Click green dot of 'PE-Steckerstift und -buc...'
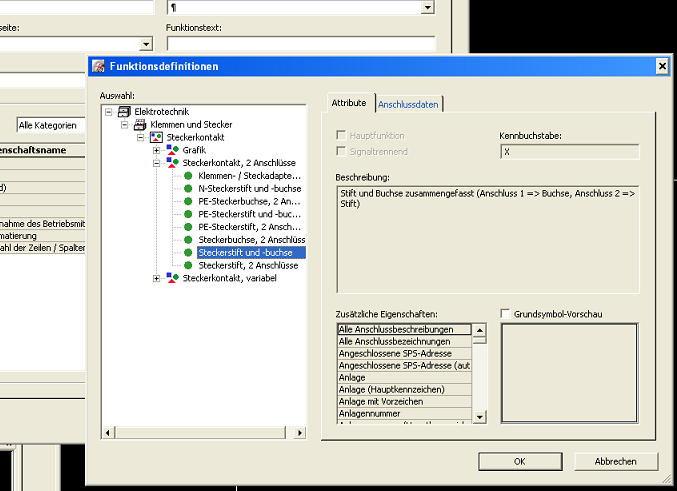 click(188, 214)
